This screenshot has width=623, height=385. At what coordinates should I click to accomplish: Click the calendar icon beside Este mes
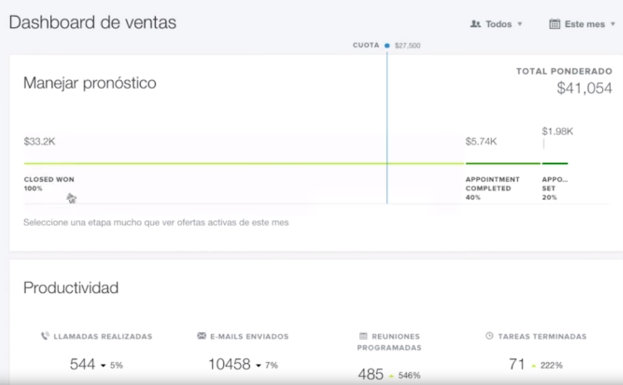tap(554, 24)
